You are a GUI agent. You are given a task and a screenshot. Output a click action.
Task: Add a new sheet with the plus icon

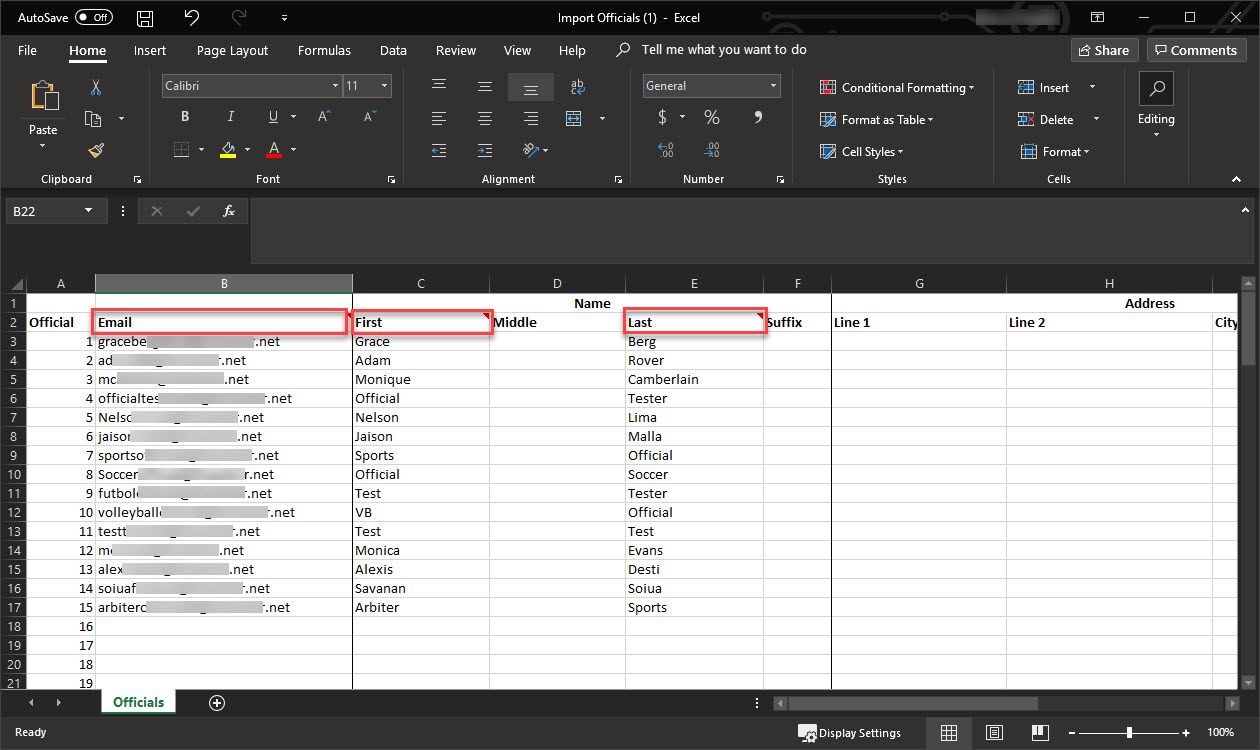(x=217, y=702)
